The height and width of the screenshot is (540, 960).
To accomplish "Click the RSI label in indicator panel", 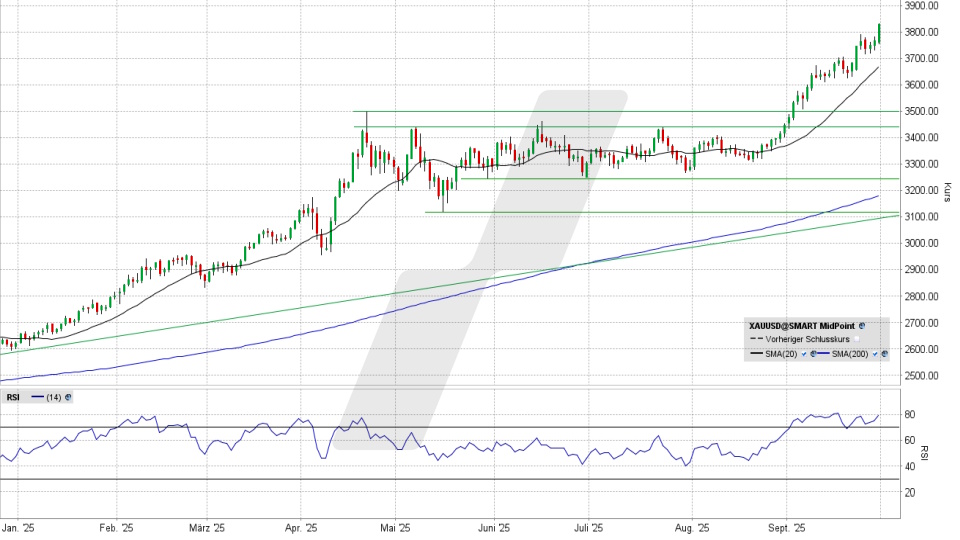I will [x=13, y=397].
